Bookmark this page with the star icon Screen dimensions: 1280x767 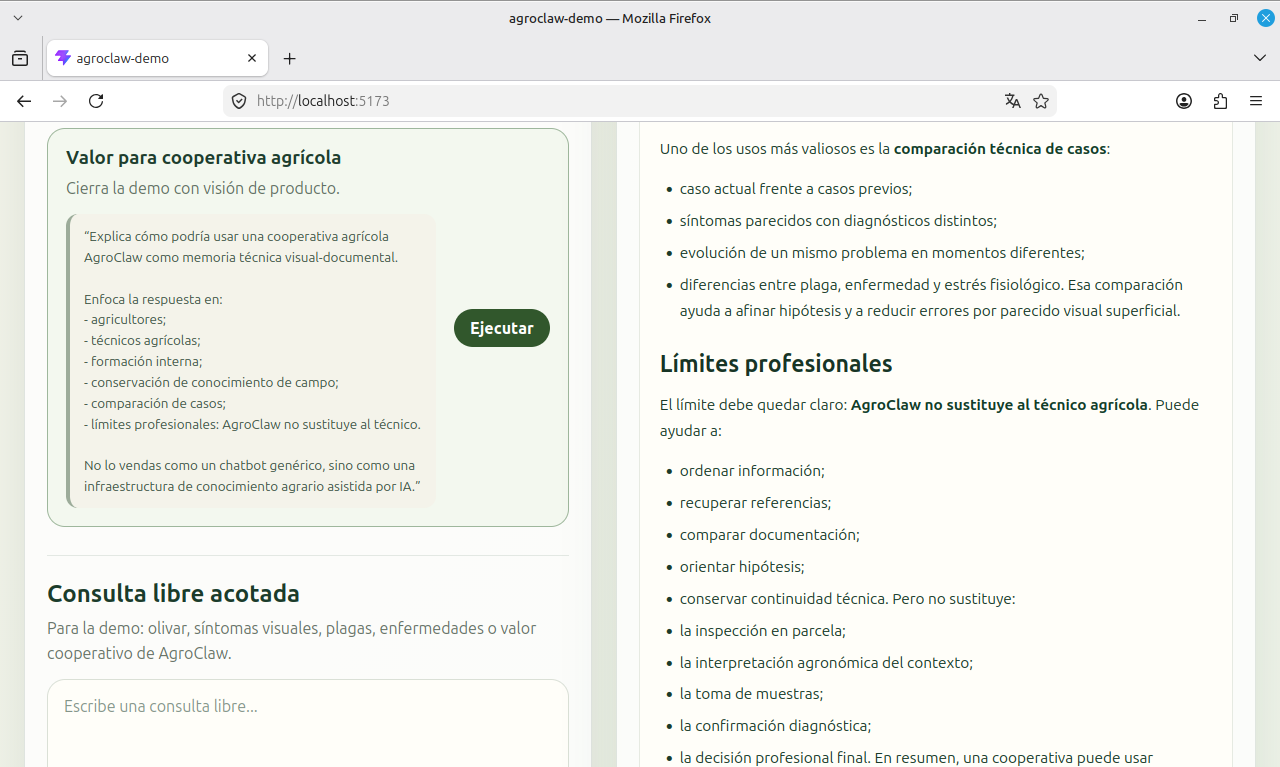pos(1041,101)
